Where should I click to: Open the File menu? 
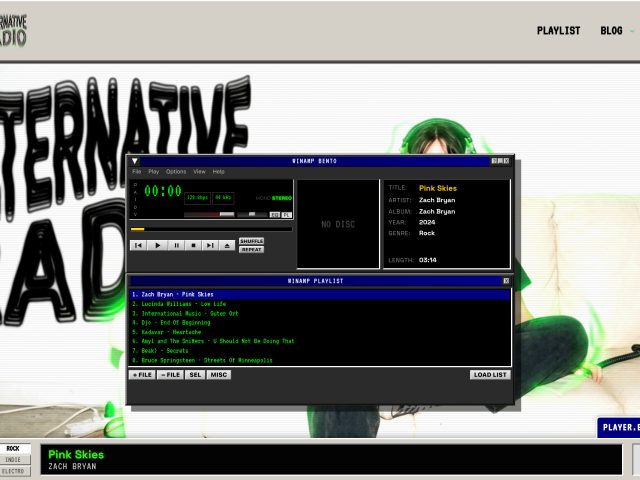tap(136, 171)
